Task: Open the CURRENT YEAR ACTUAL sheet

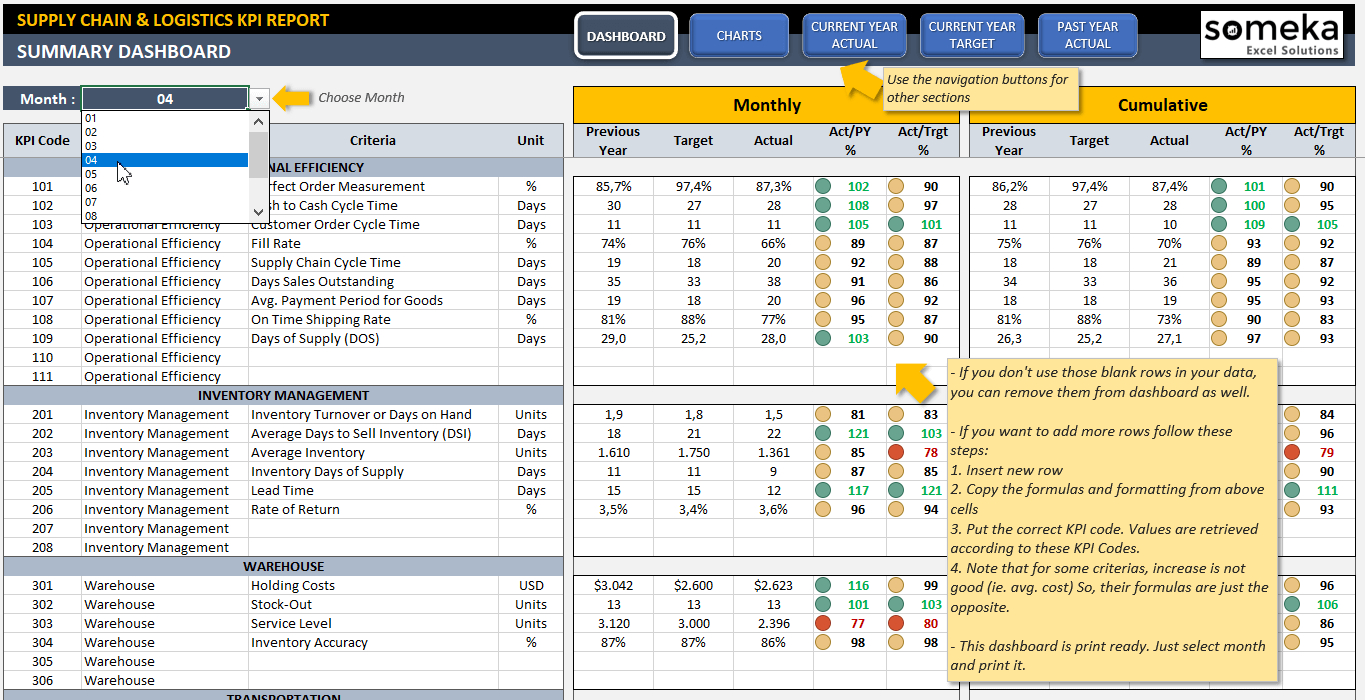Action: (x=854, y=35)
